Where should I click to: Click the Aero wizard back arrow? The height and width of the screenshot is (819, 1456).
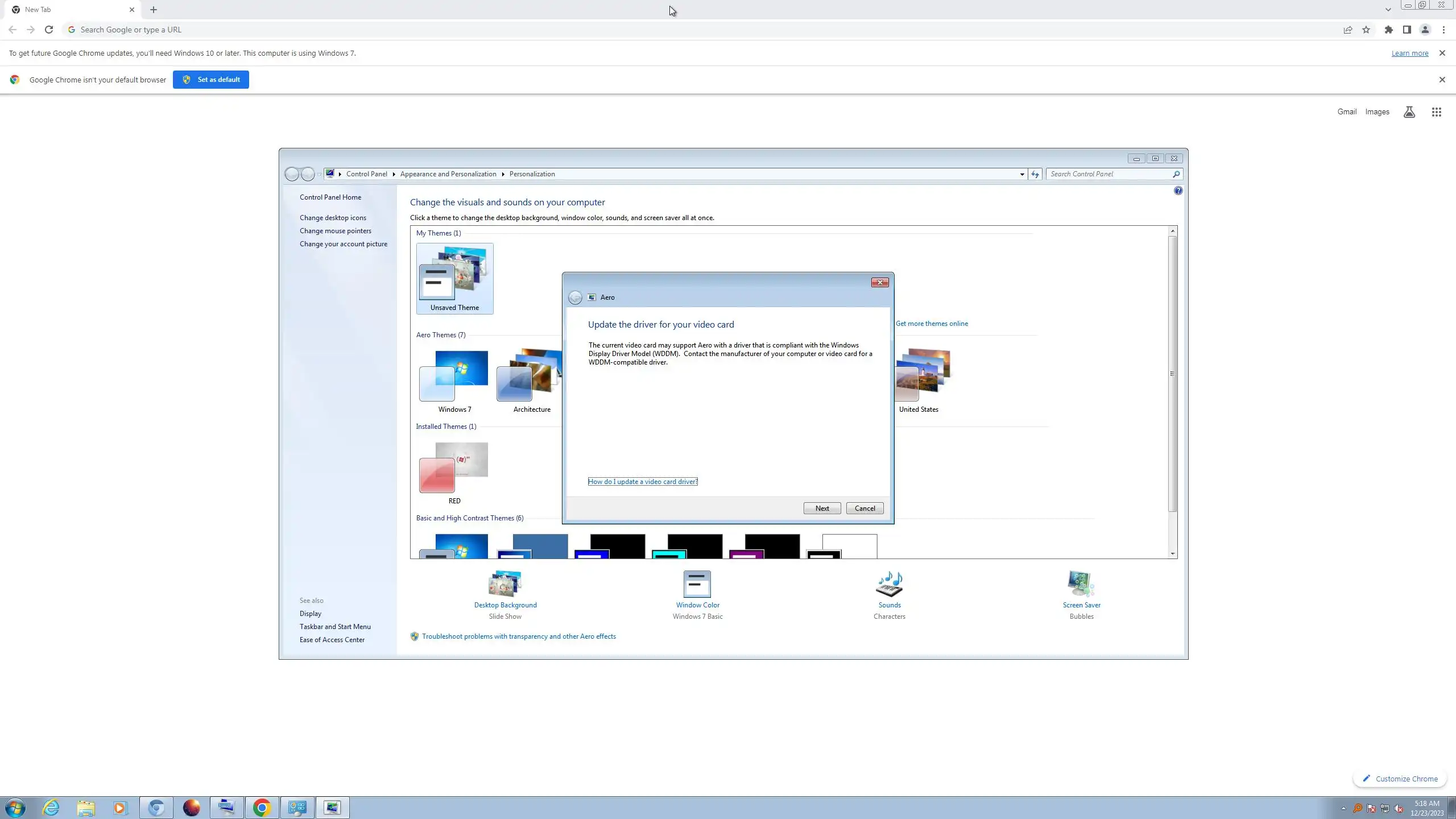pyautogui.click(x=575, y=297)
